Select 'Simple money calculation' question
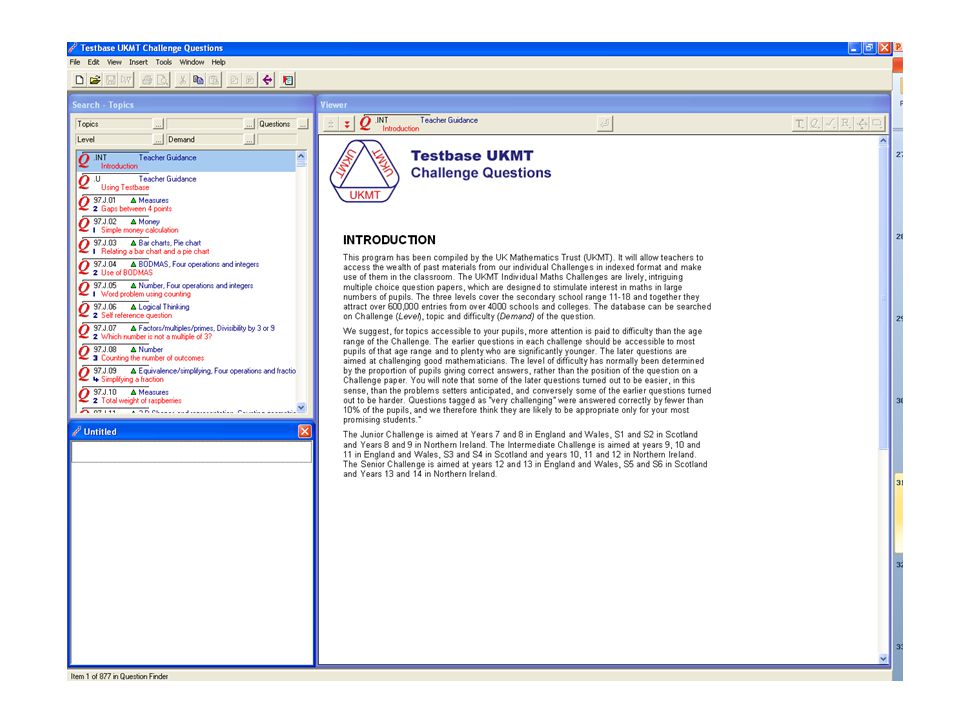Screen dimensions: 960x720 pos(186,226)
